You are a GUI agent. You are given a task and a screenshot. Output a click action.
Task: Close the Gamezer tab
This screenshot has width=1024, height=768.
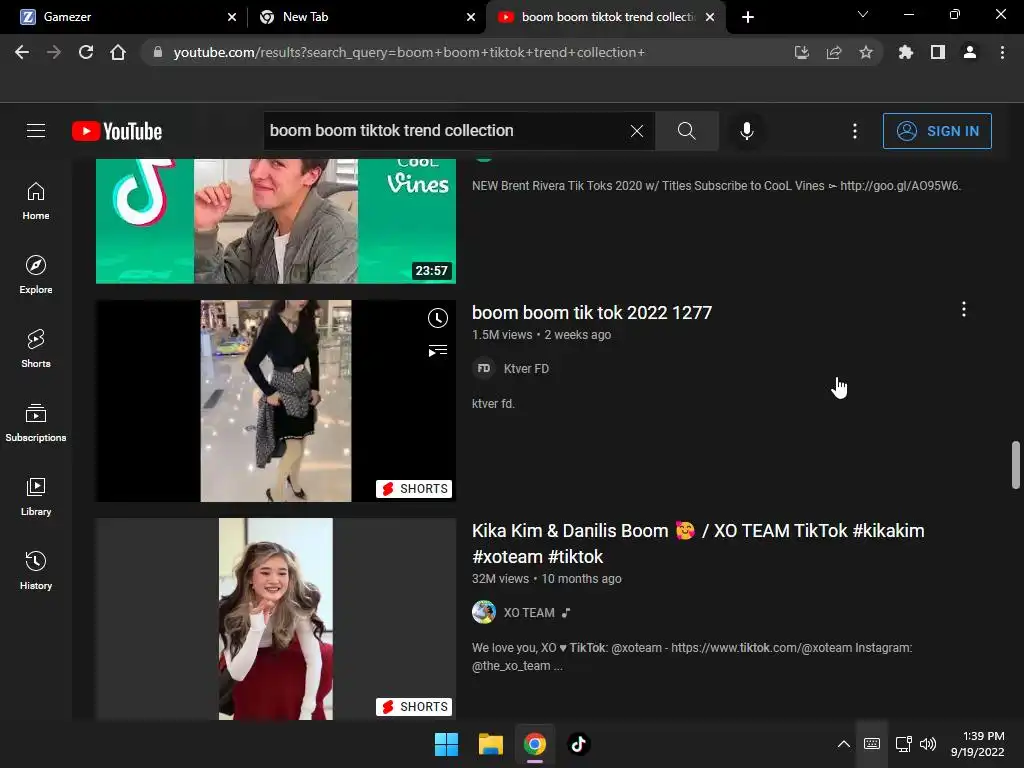(232, 17)
